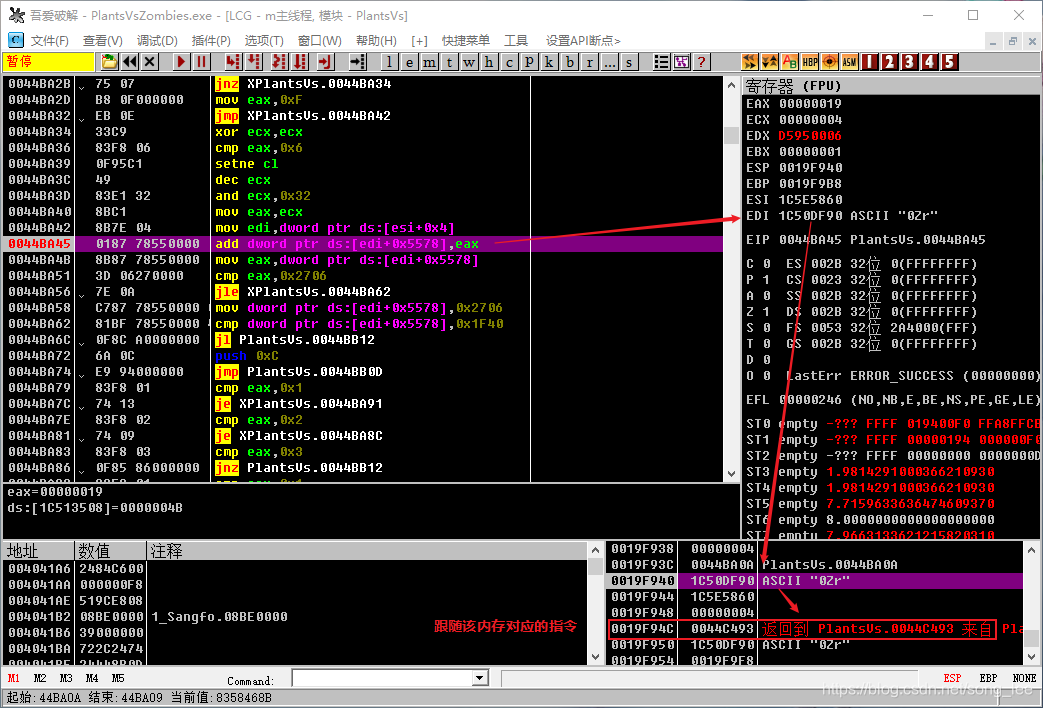Open the 调试(D) menu
The image size is (1043, 708).
(157, 41)
